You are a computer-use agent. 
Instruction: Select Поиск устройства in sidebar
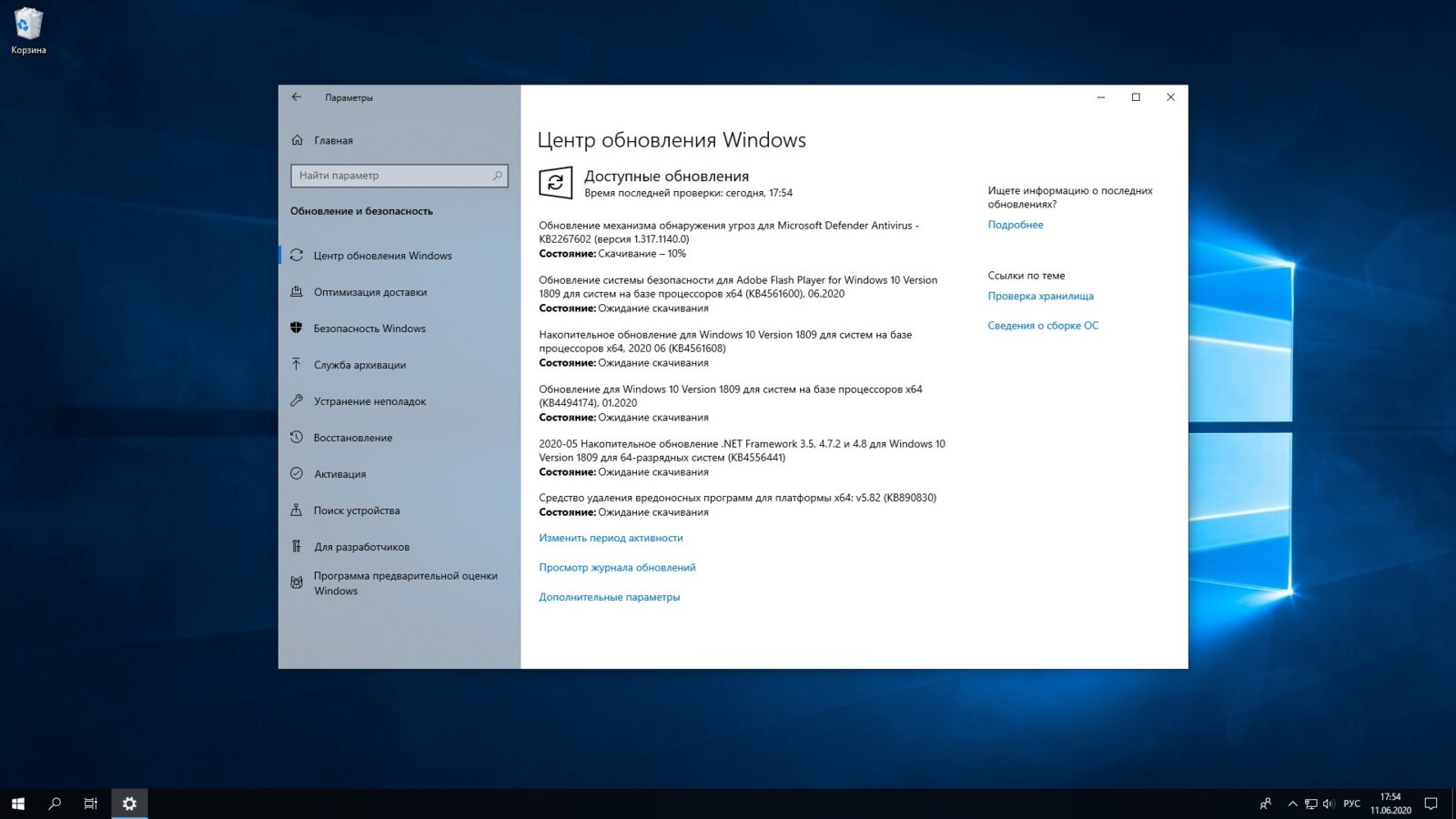point(399,511)
